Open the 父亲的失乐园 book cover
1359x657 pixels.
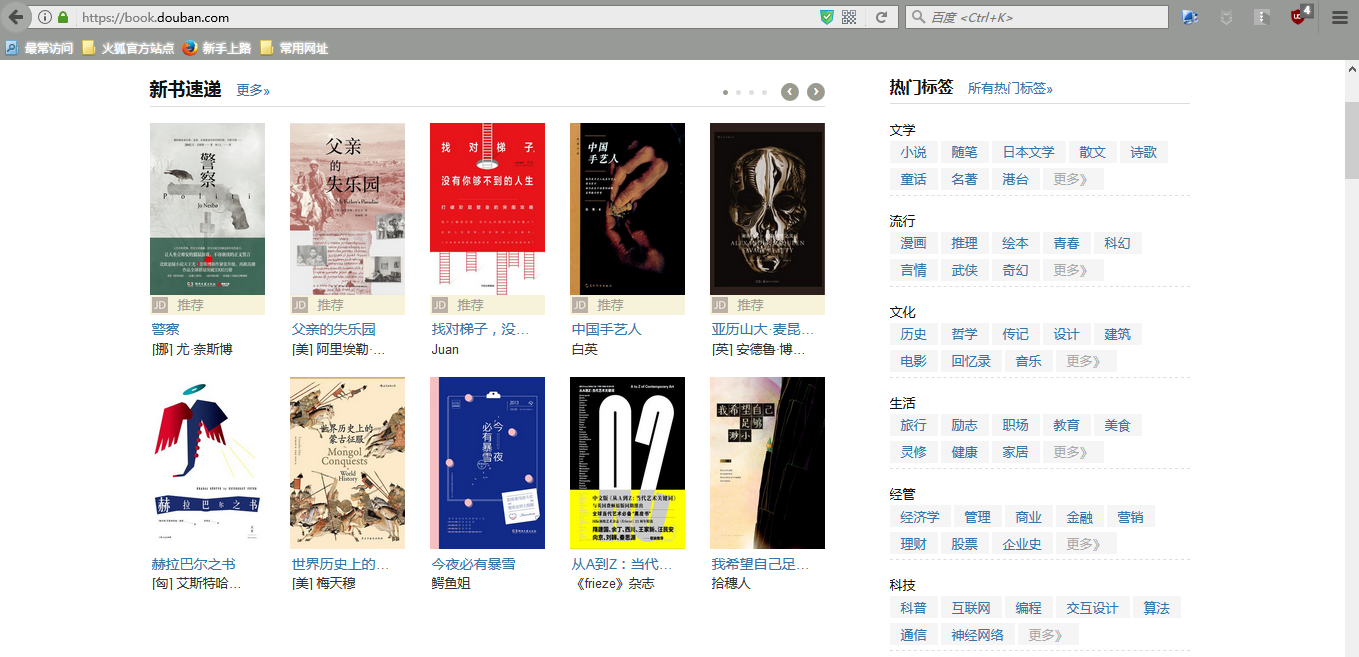[x=347, y=209]
